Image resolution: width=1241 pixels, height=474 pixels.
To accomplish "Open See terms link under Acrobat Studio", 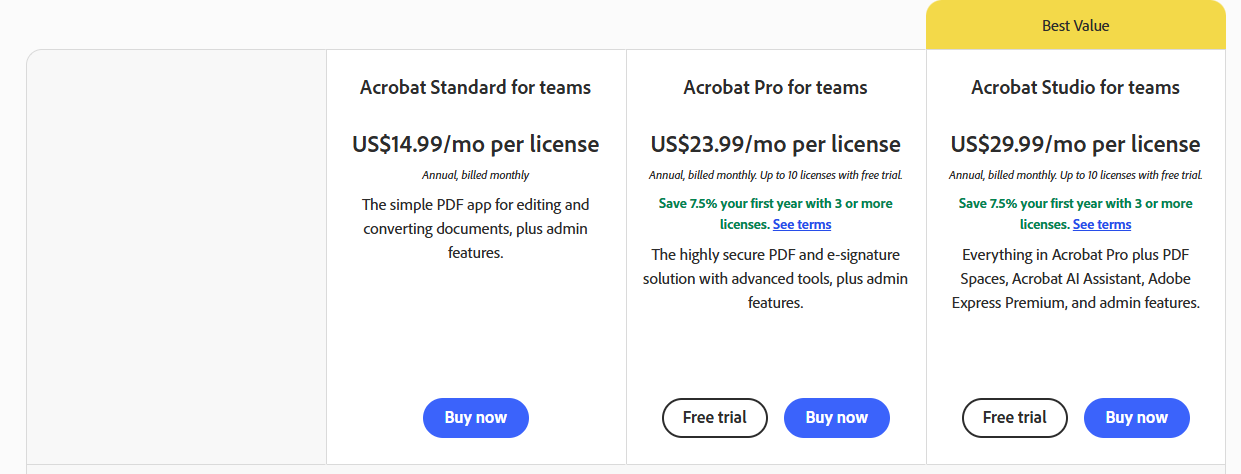I will tap(1102, 224).
